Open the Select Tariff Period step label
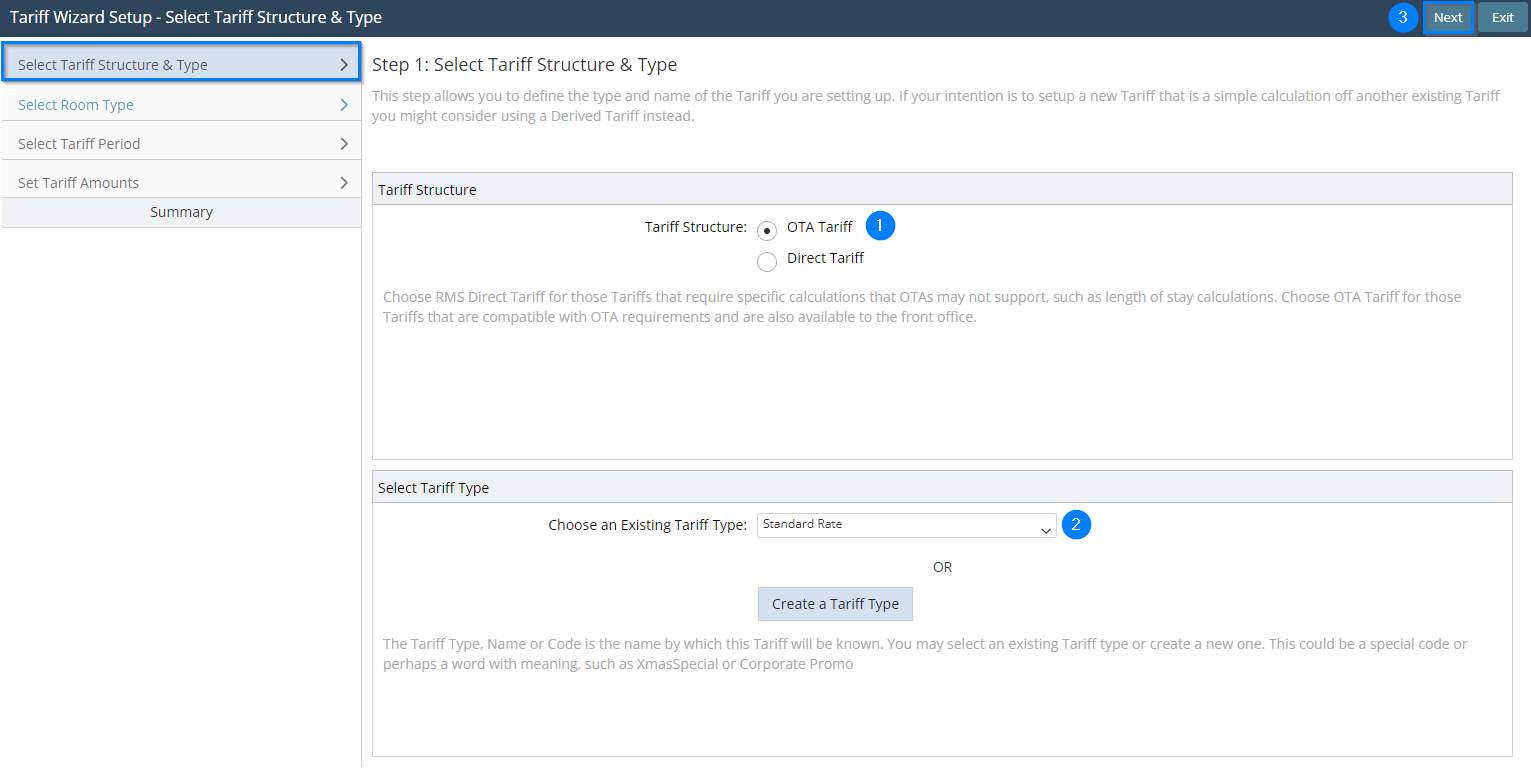Image resolution: width=1531 pixels, height=771 pixels. point(79,144)
